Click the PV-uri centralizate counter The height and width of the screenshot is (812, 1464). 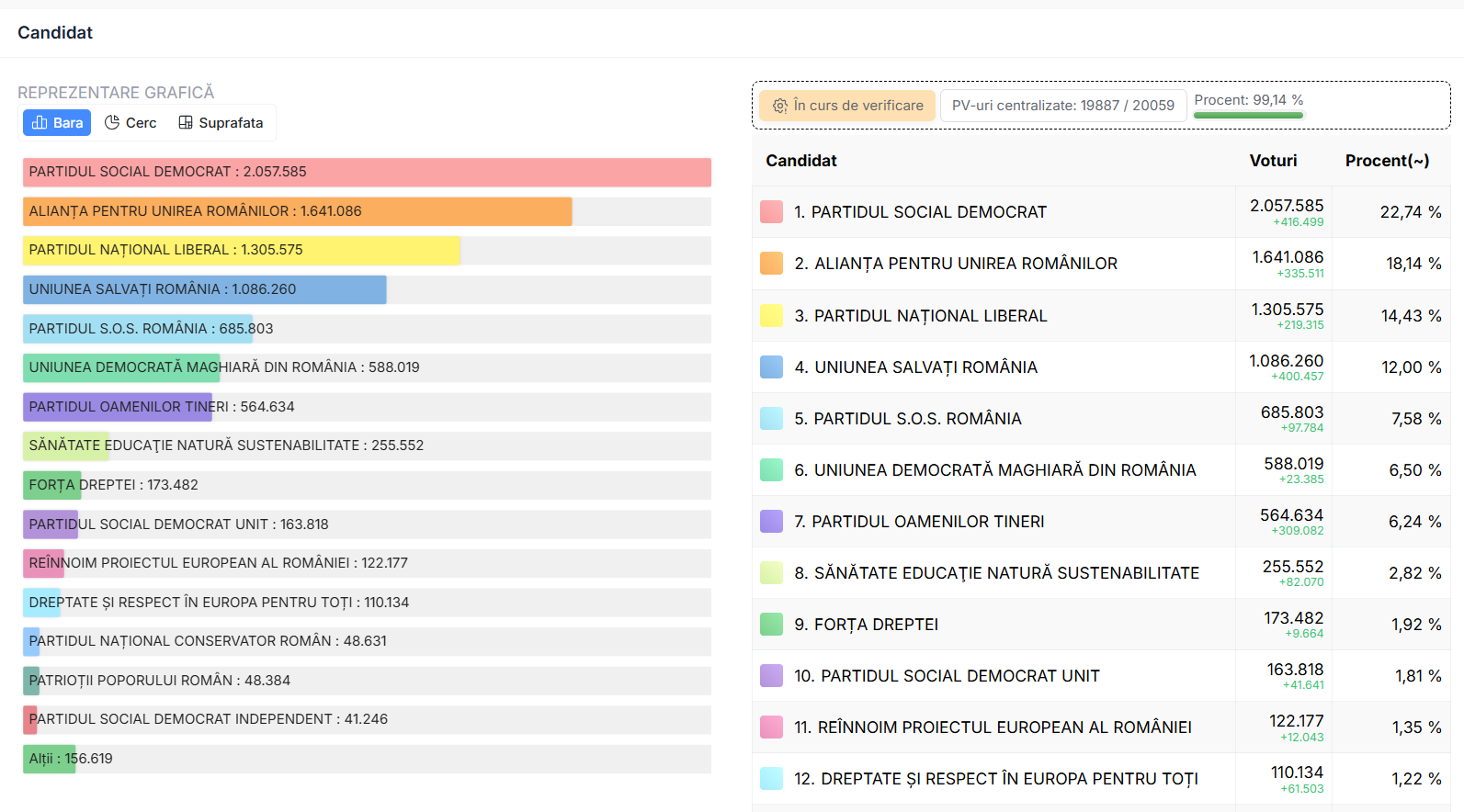1062,106
